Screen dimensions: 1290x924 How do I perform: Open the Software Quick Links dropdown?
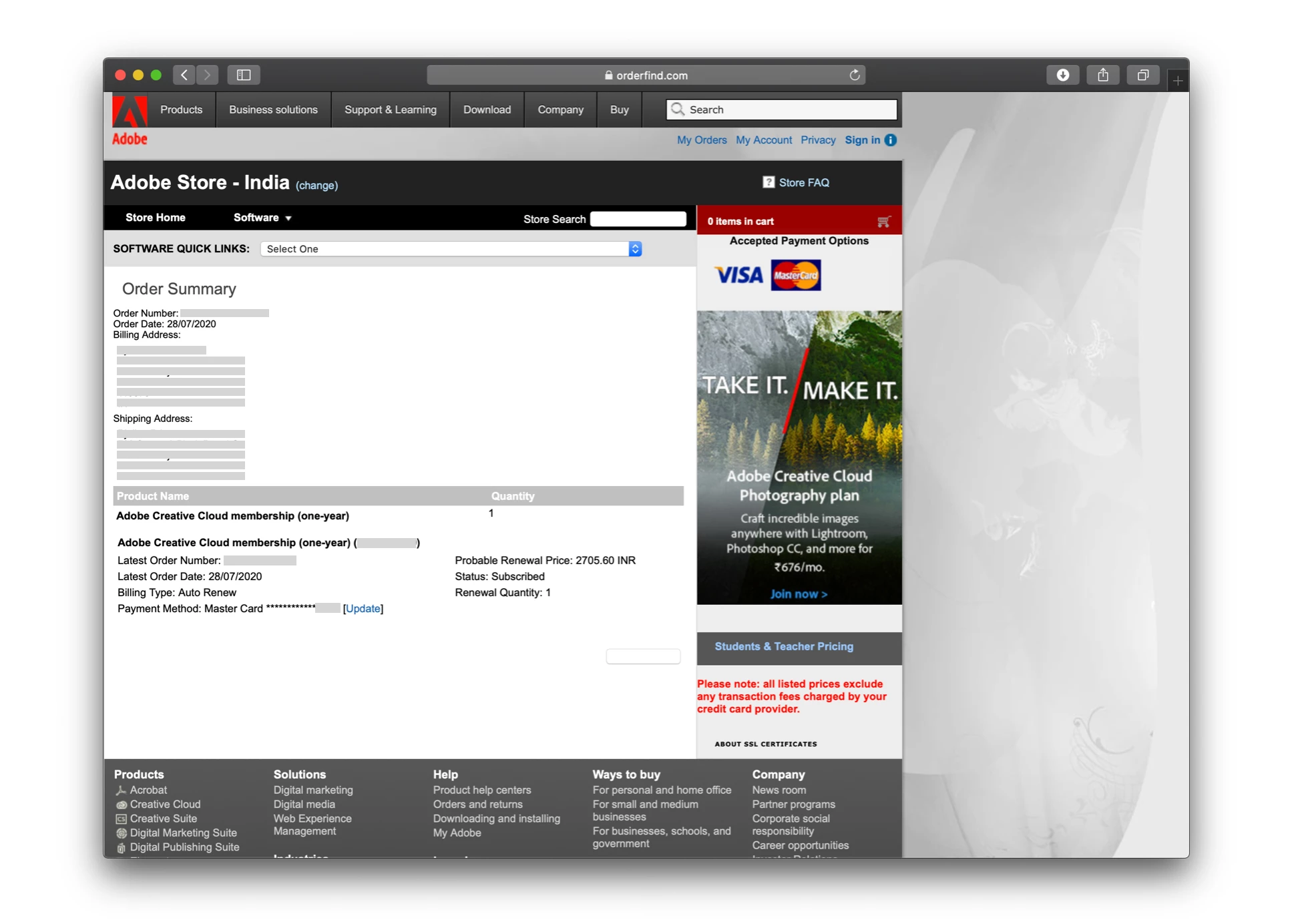(x=451, y=249)
